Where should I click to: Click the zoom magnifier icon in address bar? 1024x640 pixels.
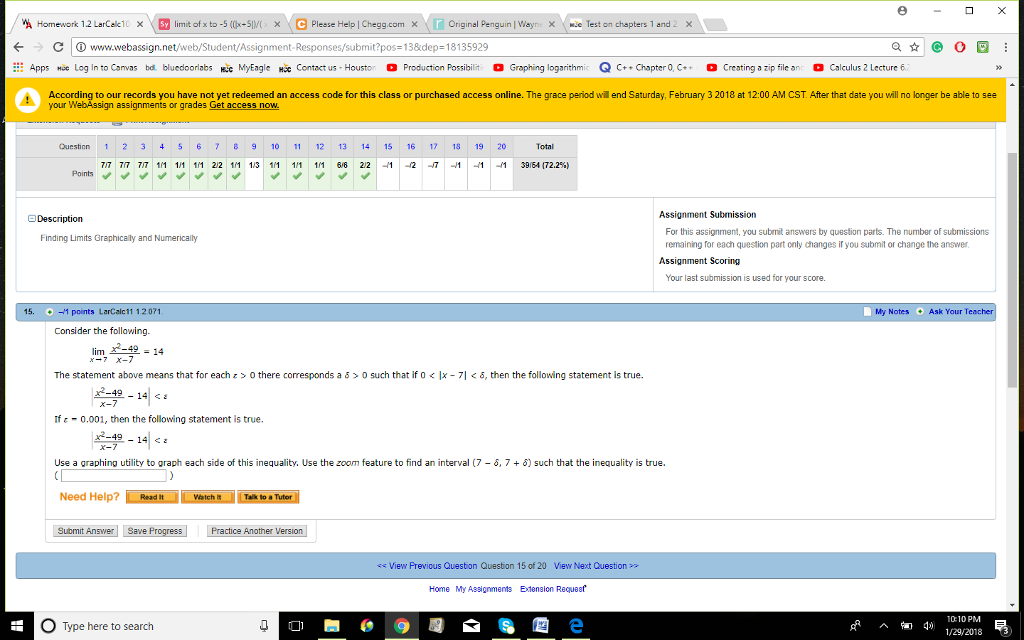click(x=897, y=47)
